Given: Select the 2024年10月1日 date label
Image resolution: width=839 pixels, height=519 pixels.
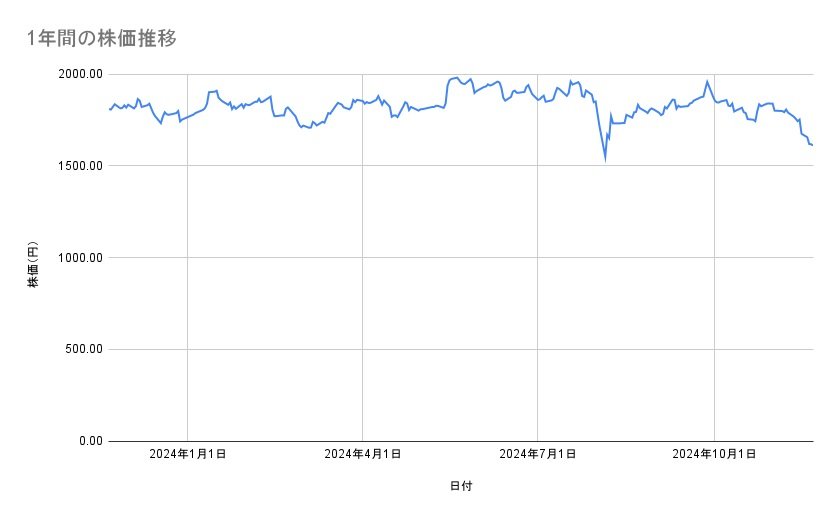Looking at the screenshot, I should (713, 455).
